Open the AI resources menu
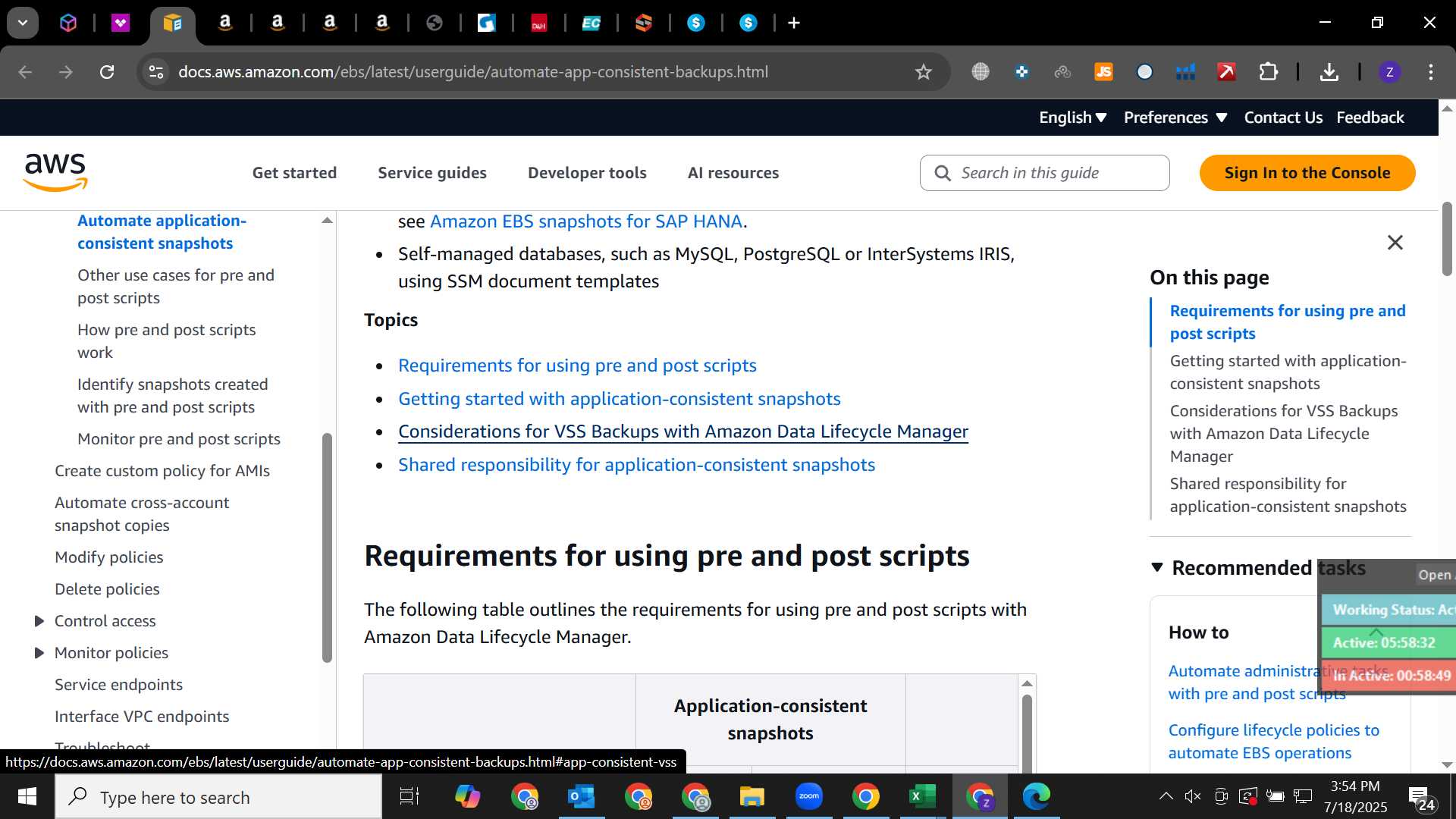The width and height of the screenshot is (1456, 819). pos(733,173)
